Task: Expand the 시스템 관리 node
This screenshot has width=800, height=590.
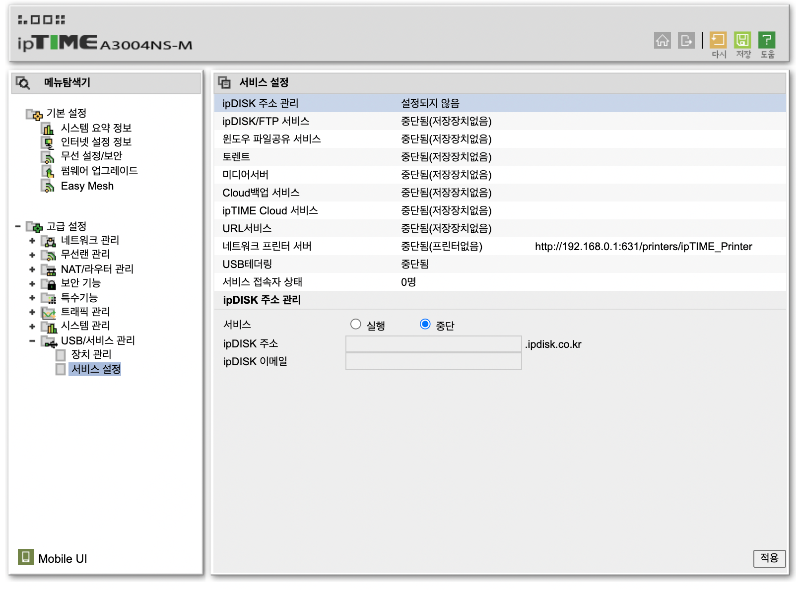Action: [x=32, y=326]
